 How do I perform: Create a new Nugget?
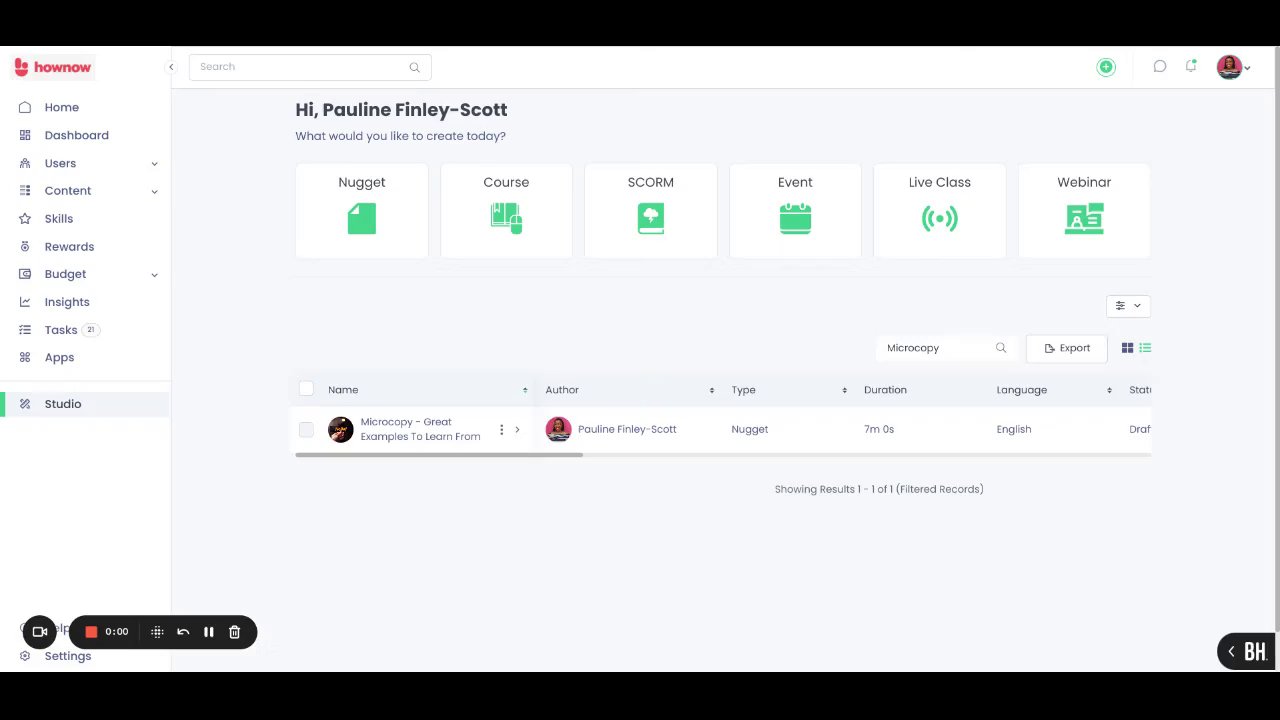point(362,211)
